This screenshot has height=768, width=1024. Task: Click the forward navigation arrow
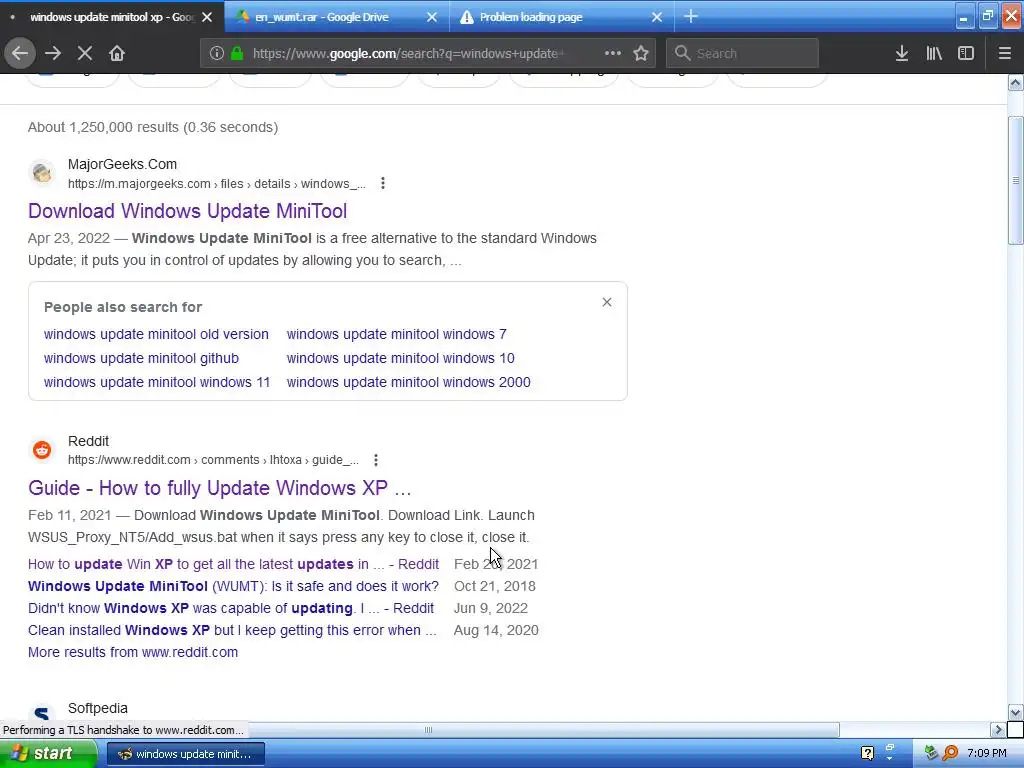click(x=53, y=54)
